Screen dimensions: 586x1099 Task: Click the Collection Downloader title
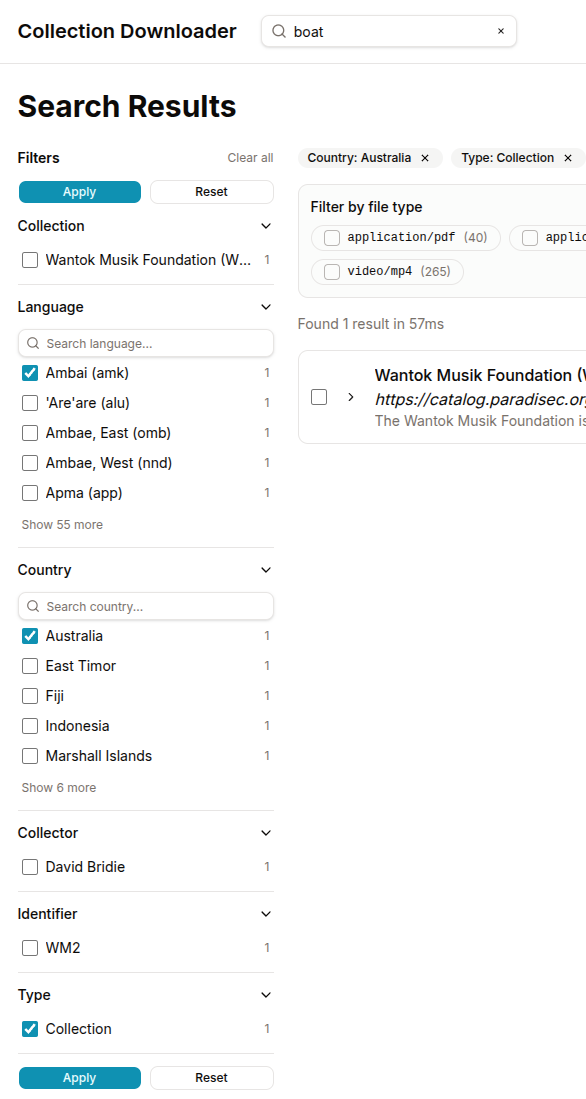point(127,32)
